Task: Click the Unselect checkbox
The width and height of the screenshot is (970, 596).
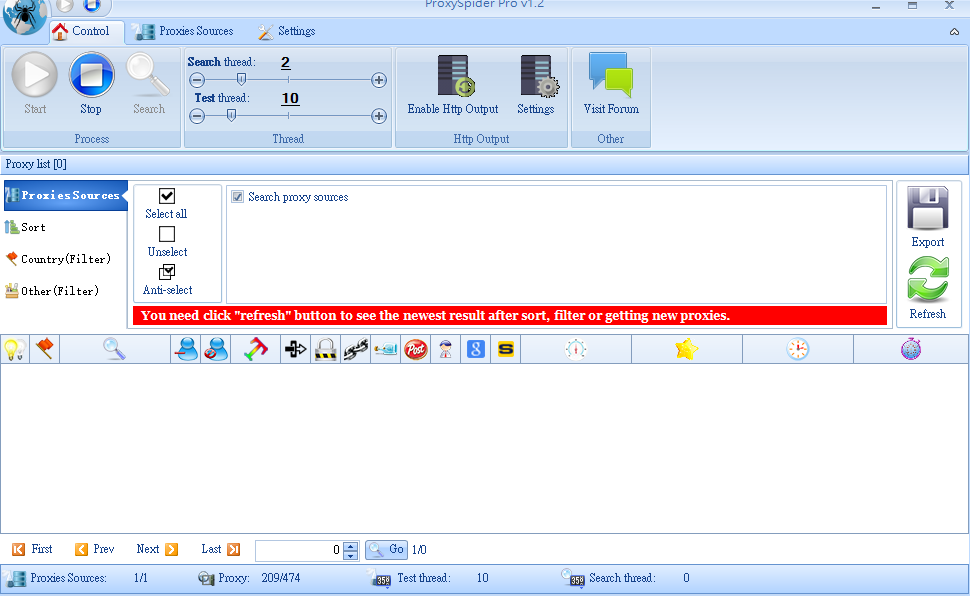Action: (x=167, y=234)
